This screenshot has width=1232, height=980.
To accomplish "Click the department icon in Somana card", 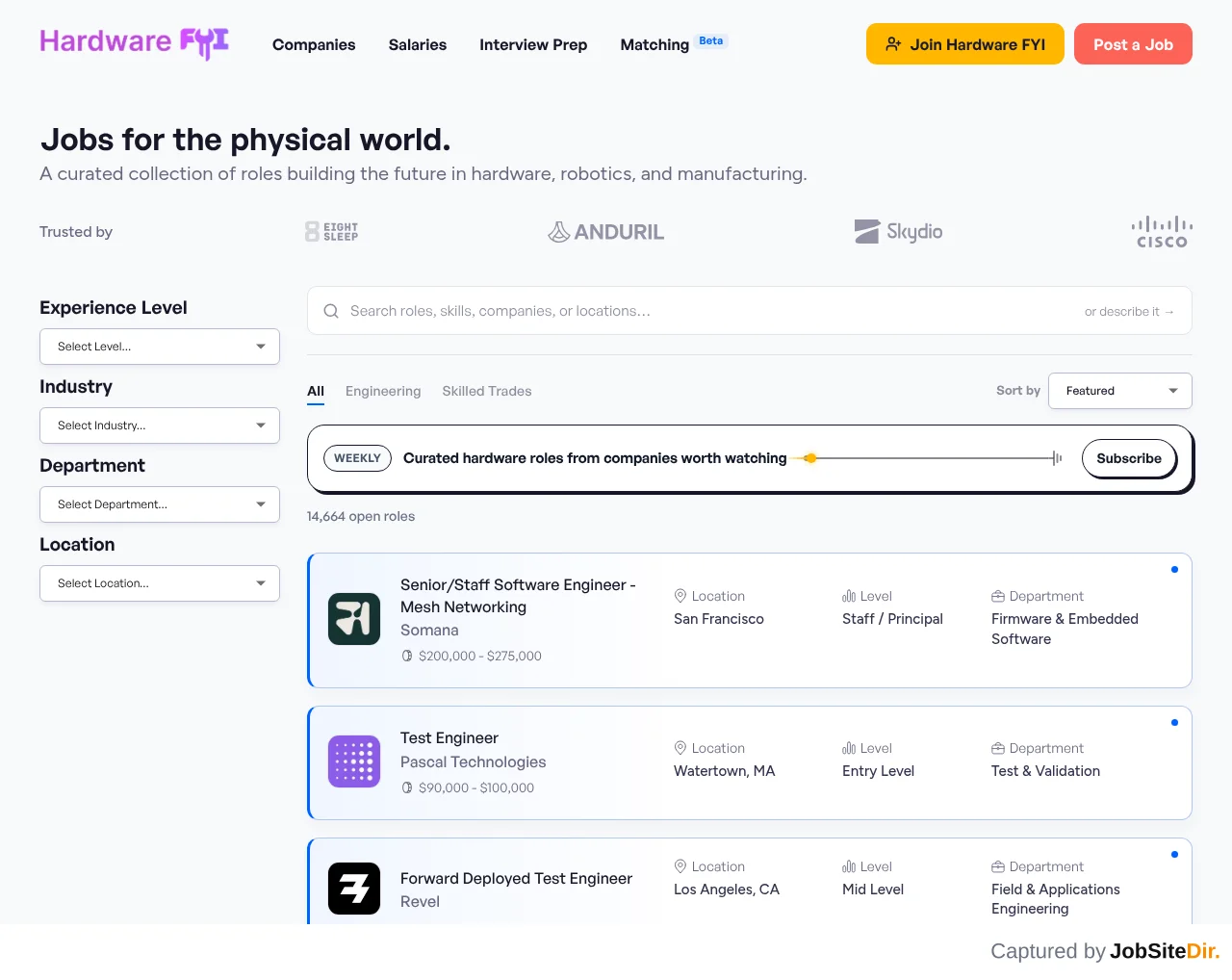I will 998,596.
